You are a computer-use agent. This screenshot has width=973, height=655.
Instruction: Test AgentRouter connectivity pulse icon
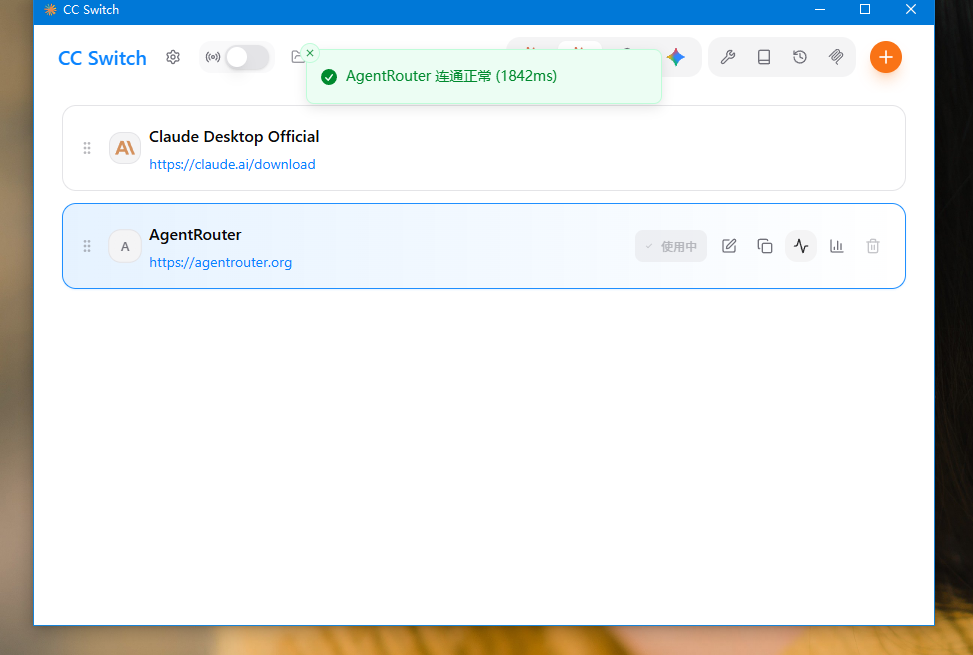pyautogui.click(x=801, y=246)
